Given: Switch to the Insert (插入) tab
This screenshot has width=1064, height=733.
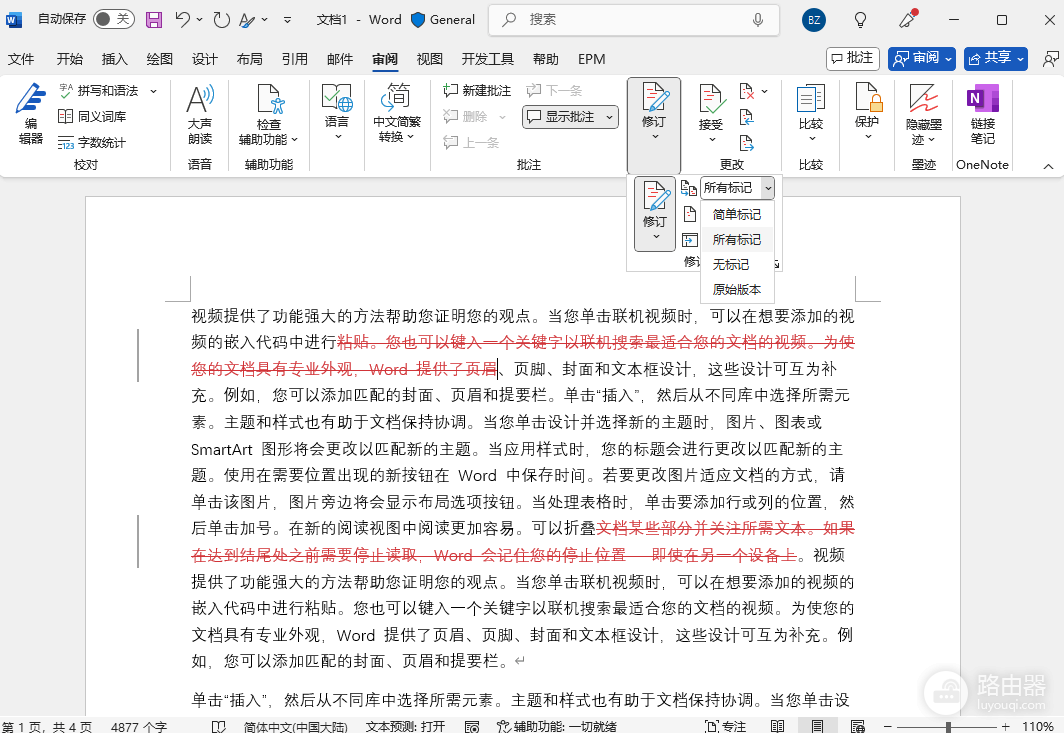Looking at the screenshot, I should 115,59.
